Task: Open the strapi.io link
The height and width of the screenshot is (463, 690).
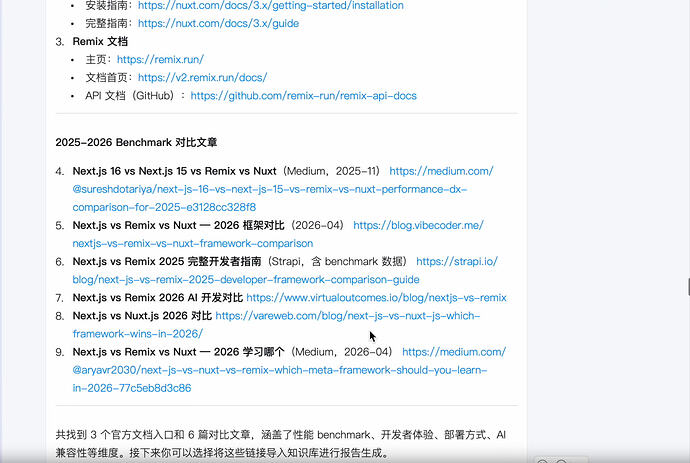Action: [x=457, y=261]
